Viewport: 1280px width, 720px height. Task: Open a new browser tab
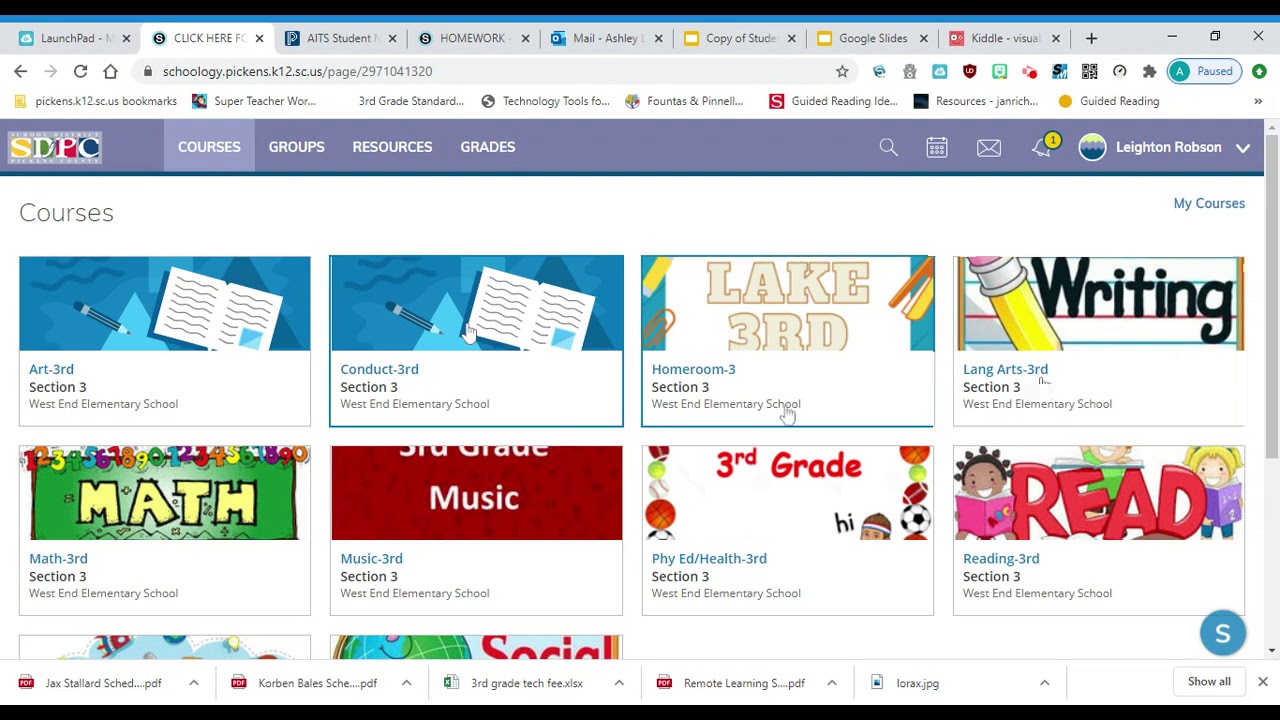[1091, 38]
